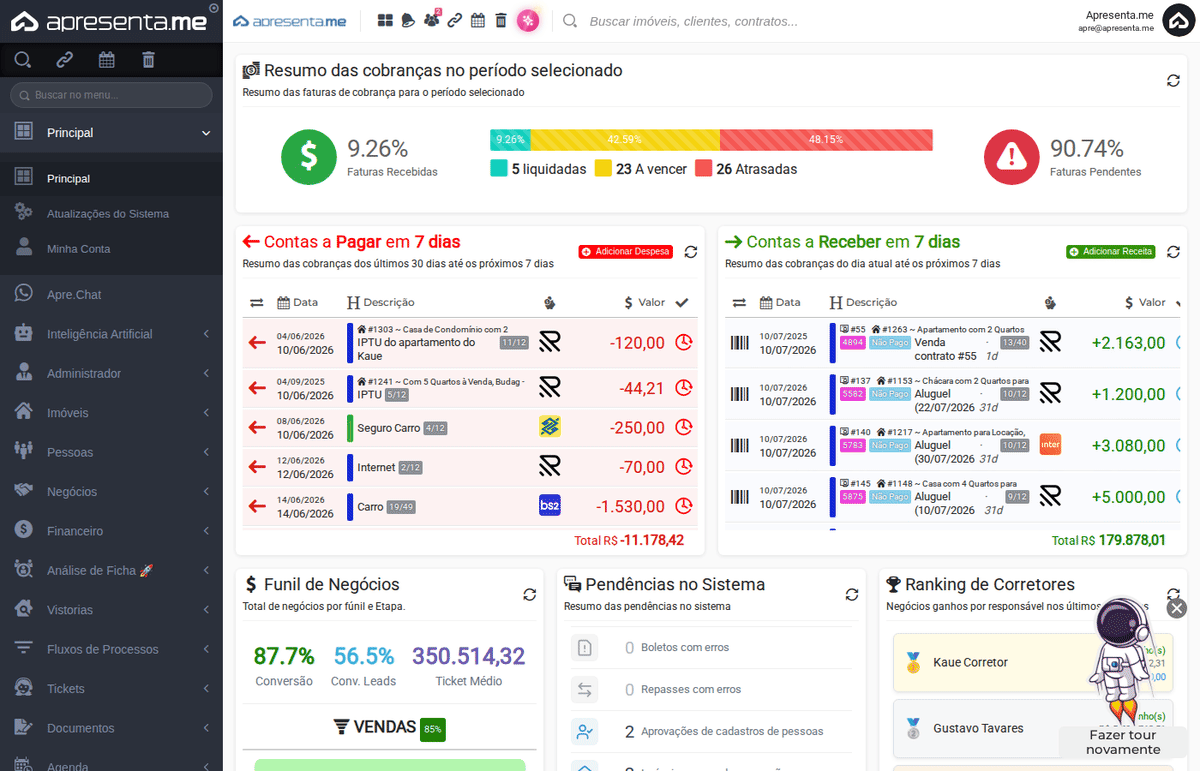The height and width of the screenshot is (771, 1200).
Task: Expand the Financeiro menu
Action: click(x=111, y=531)
